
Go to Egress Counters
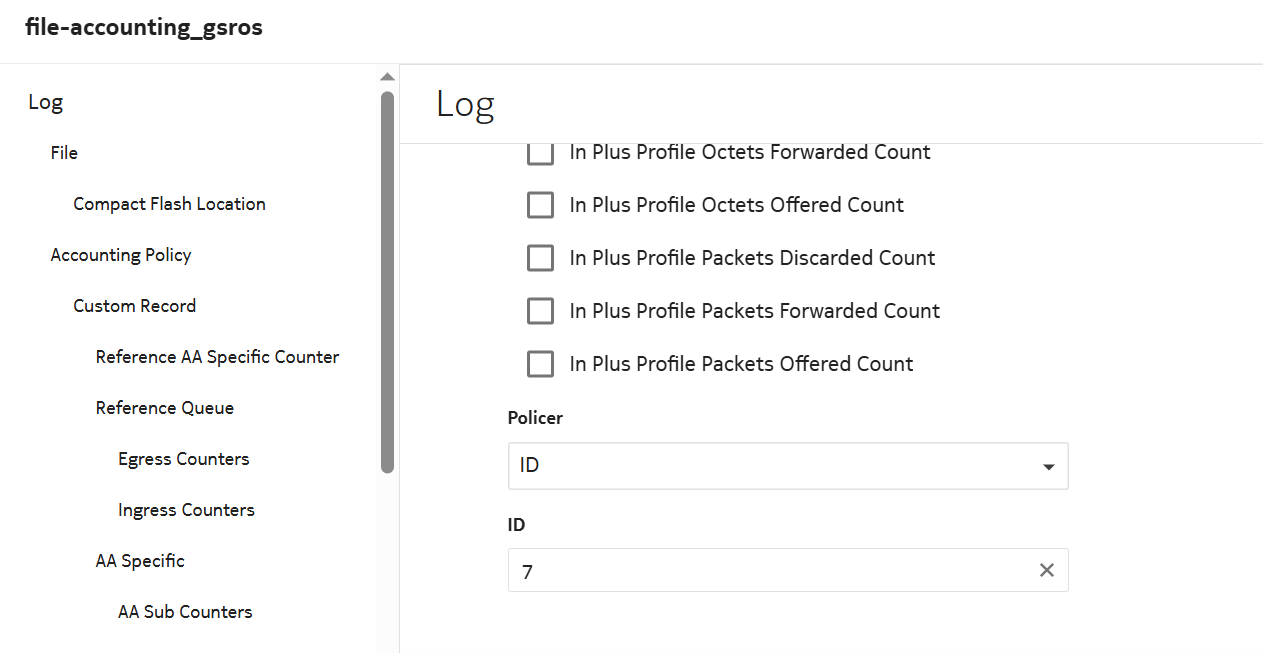[183, 459]
